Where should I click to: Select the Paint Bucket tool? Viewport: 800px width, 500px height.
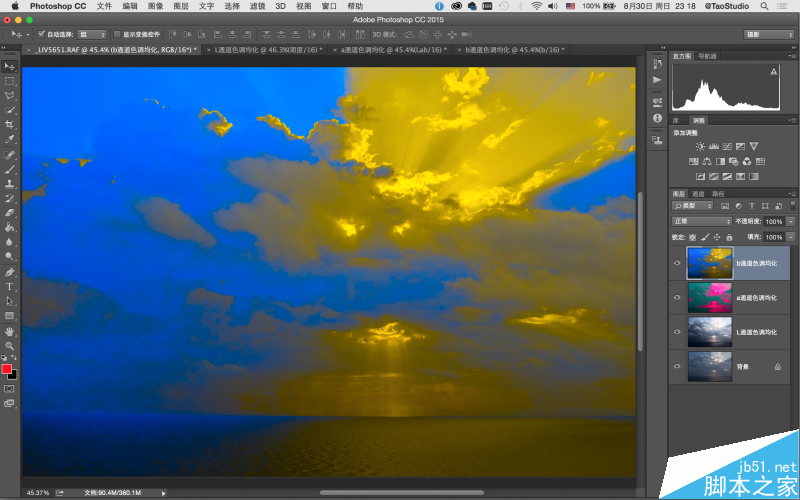coord(9,227)
